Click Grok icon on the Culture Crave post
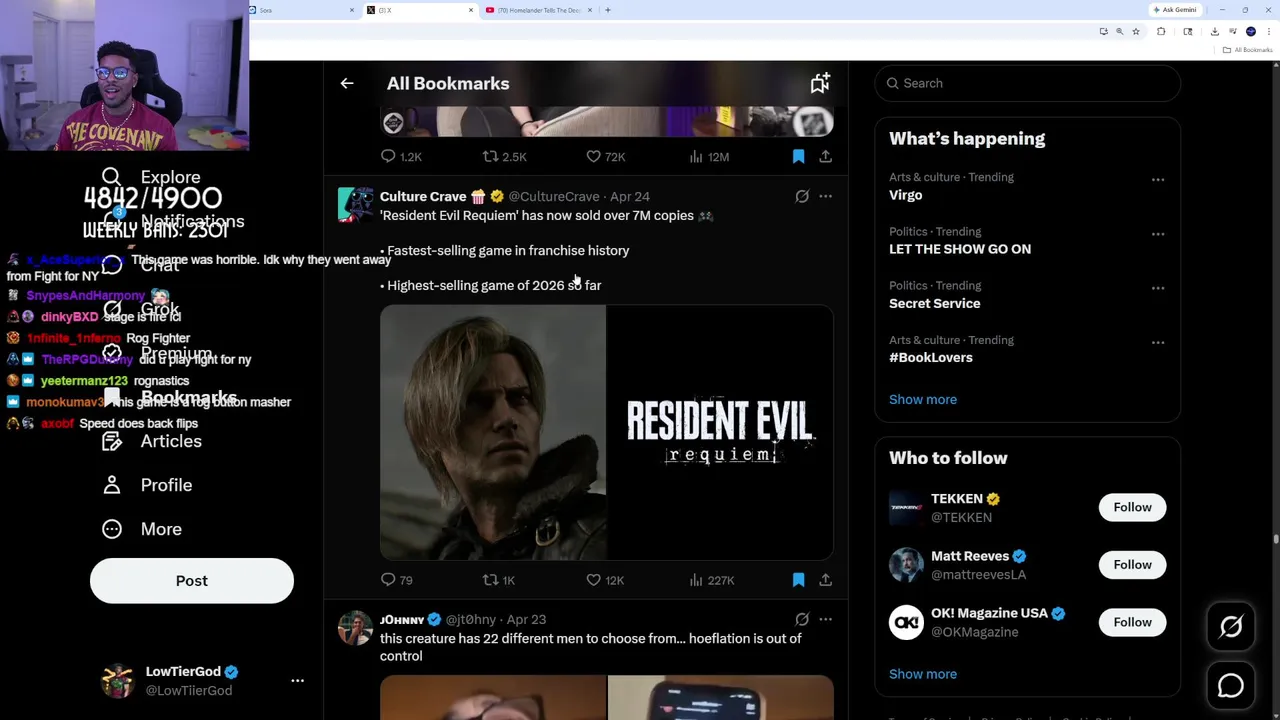The height and width of the screenshot is (720, 1280). pos(802,196)
